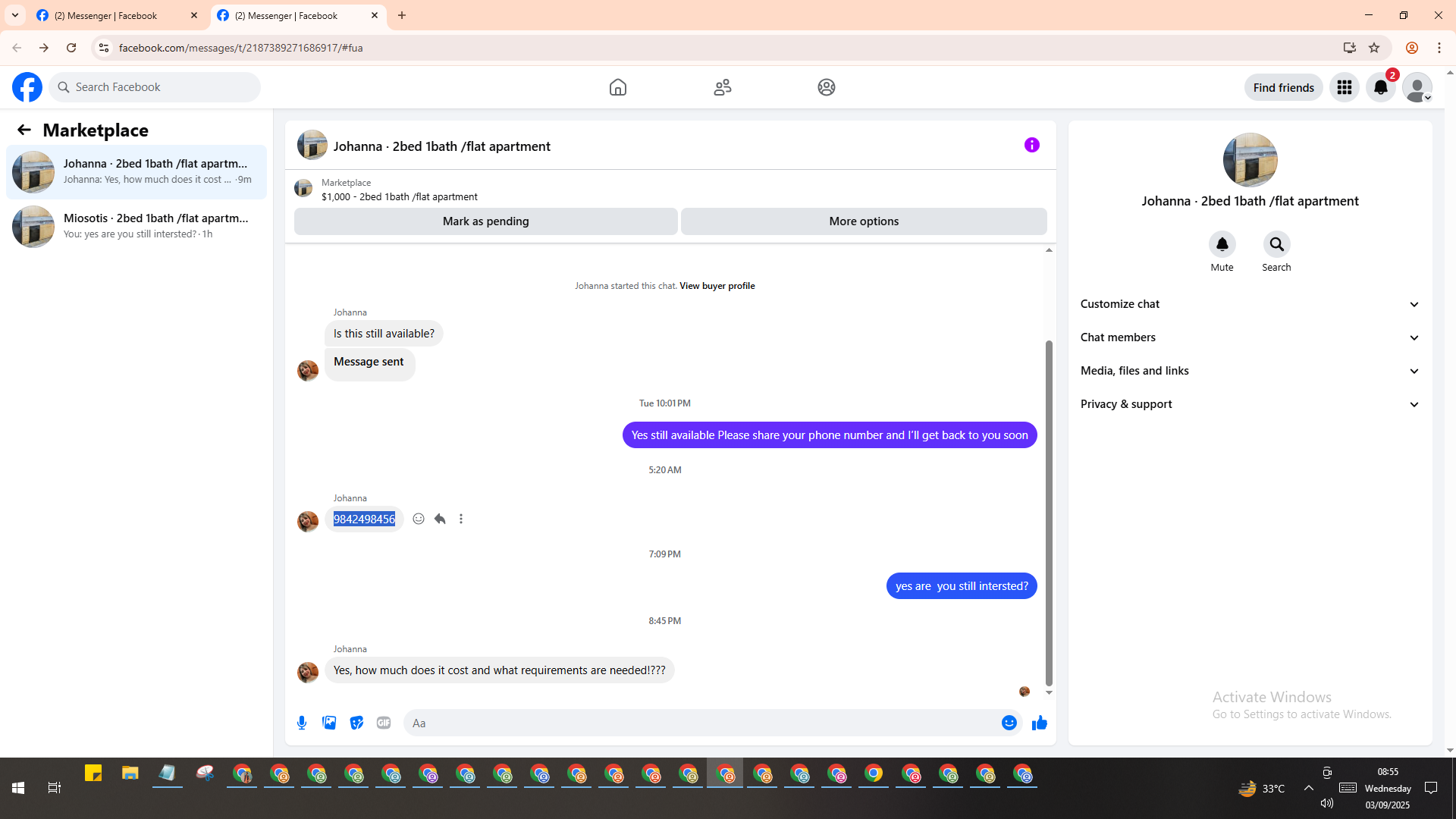The height and width of the screenshot is (819, 1456).
Task: Open File Explorer from the taskbar
Action: (x=130, y=773)
